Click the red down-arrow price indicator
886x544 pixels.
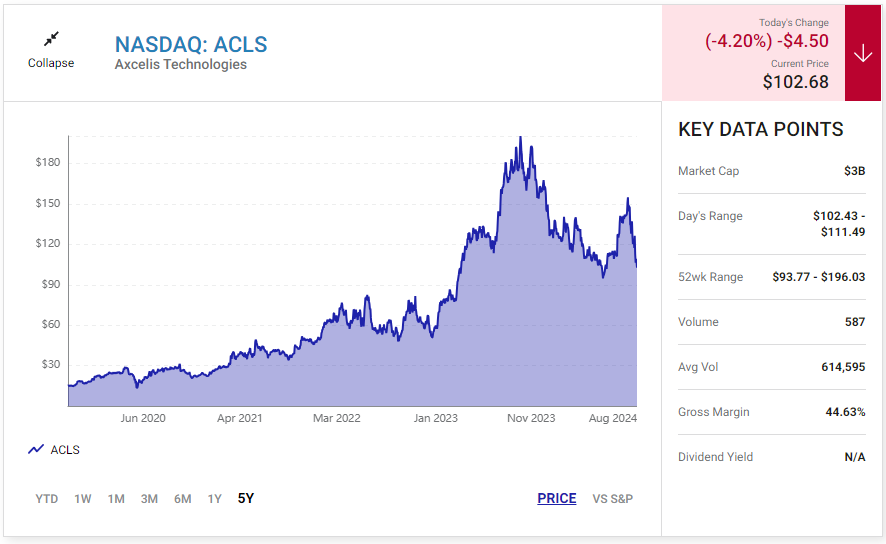pos(863,53)
